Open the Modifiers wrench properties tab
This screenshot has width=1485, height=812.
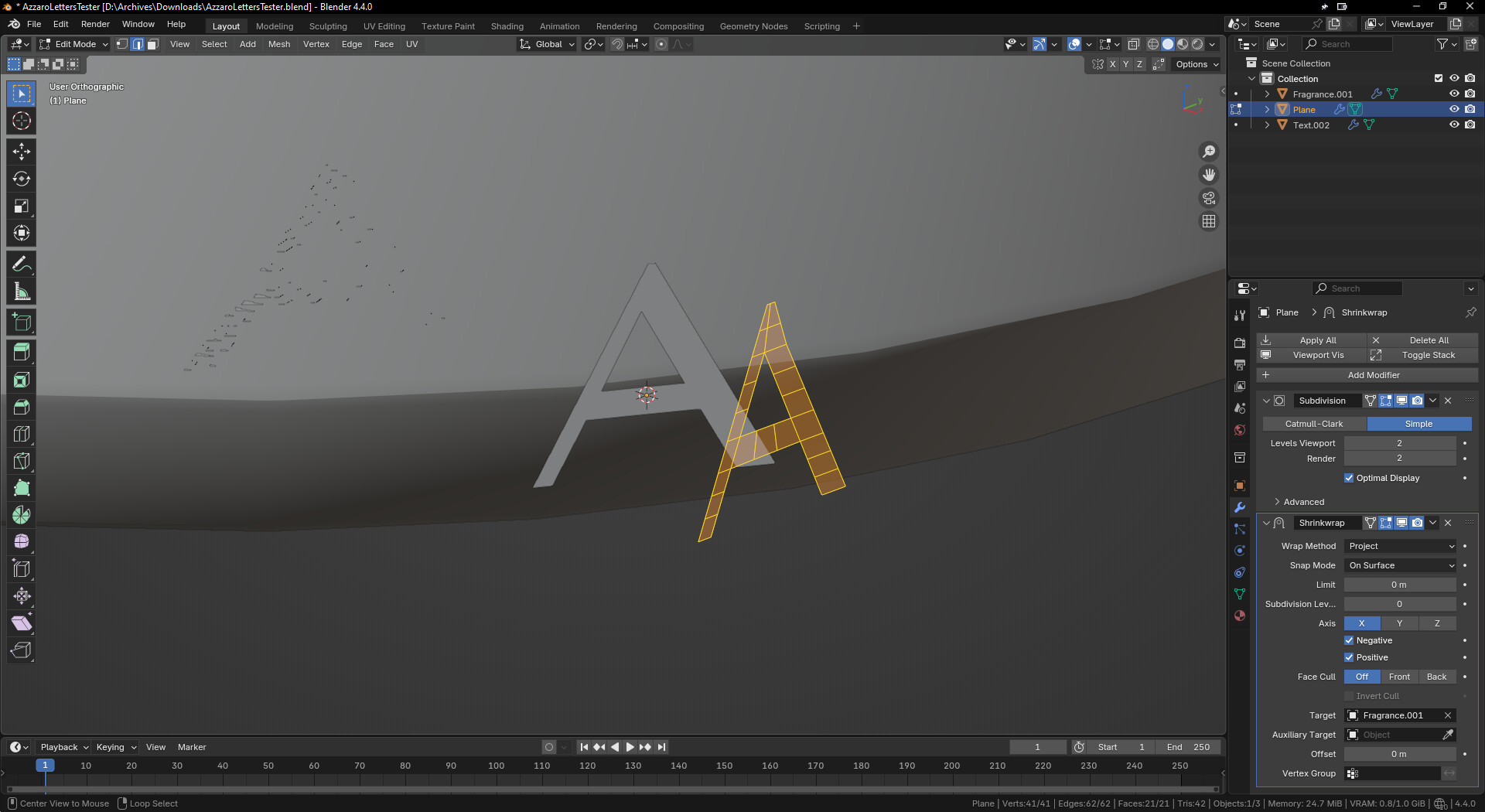pos(1240,507)
